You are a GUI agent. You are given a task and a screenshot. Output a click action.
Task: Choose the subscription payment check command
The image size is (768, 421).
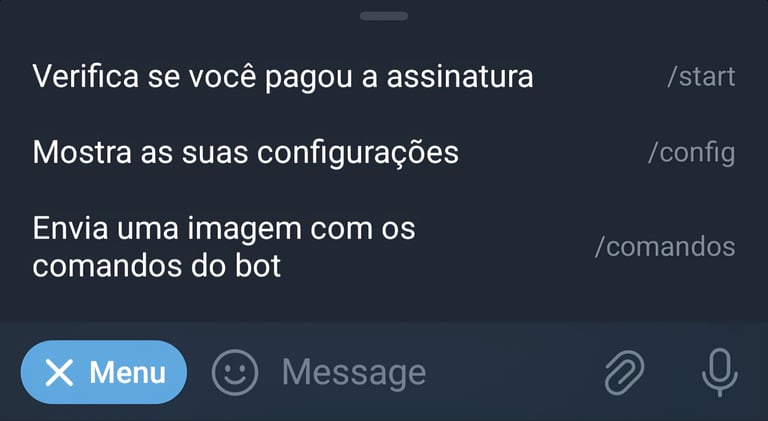(x=384, y=77)
